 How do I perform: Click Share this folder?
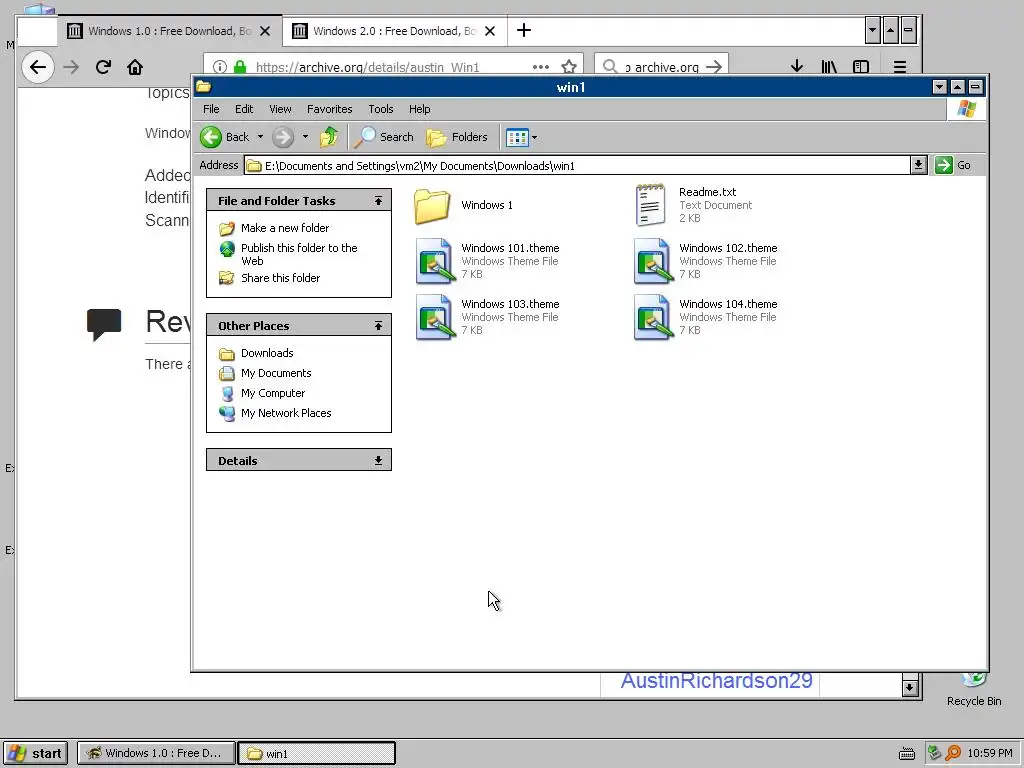pos(280,278)
